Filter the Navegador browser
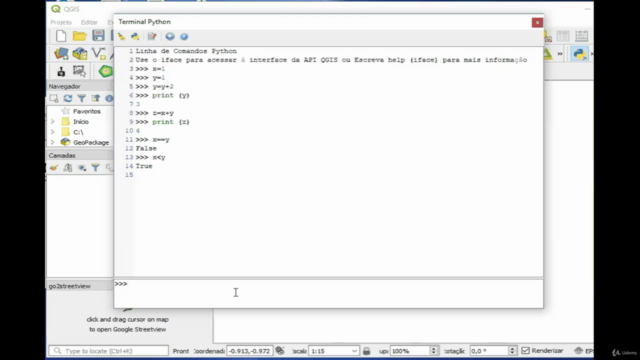 [82, 98]
